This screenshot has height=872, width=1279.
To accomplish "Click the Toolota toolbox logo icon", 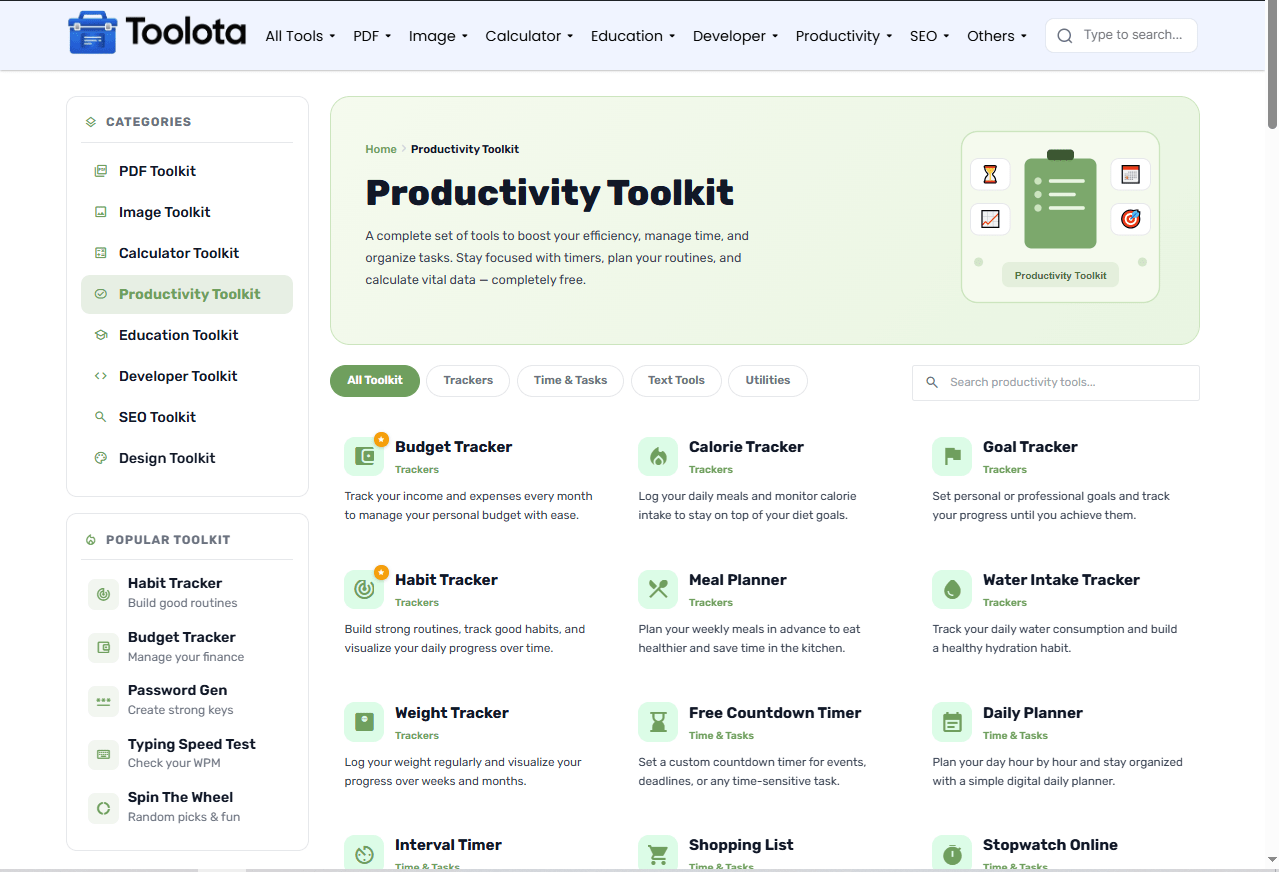I will (92, 32).
